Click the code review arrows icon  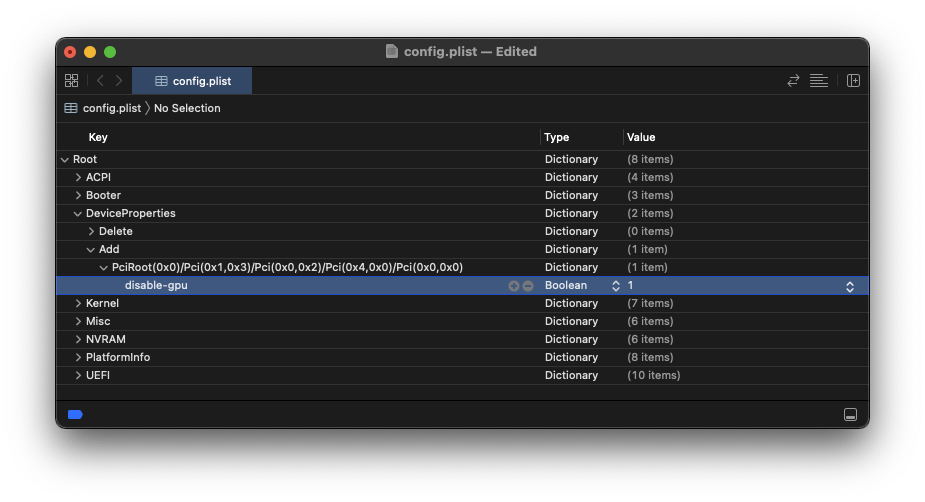(x=793, y=81)
